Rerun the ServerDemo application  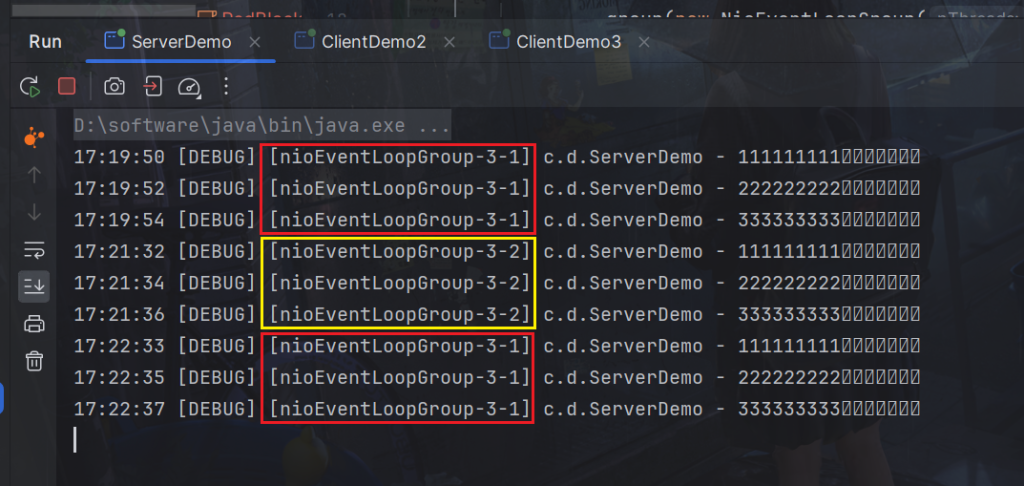[x=30, y=87]
